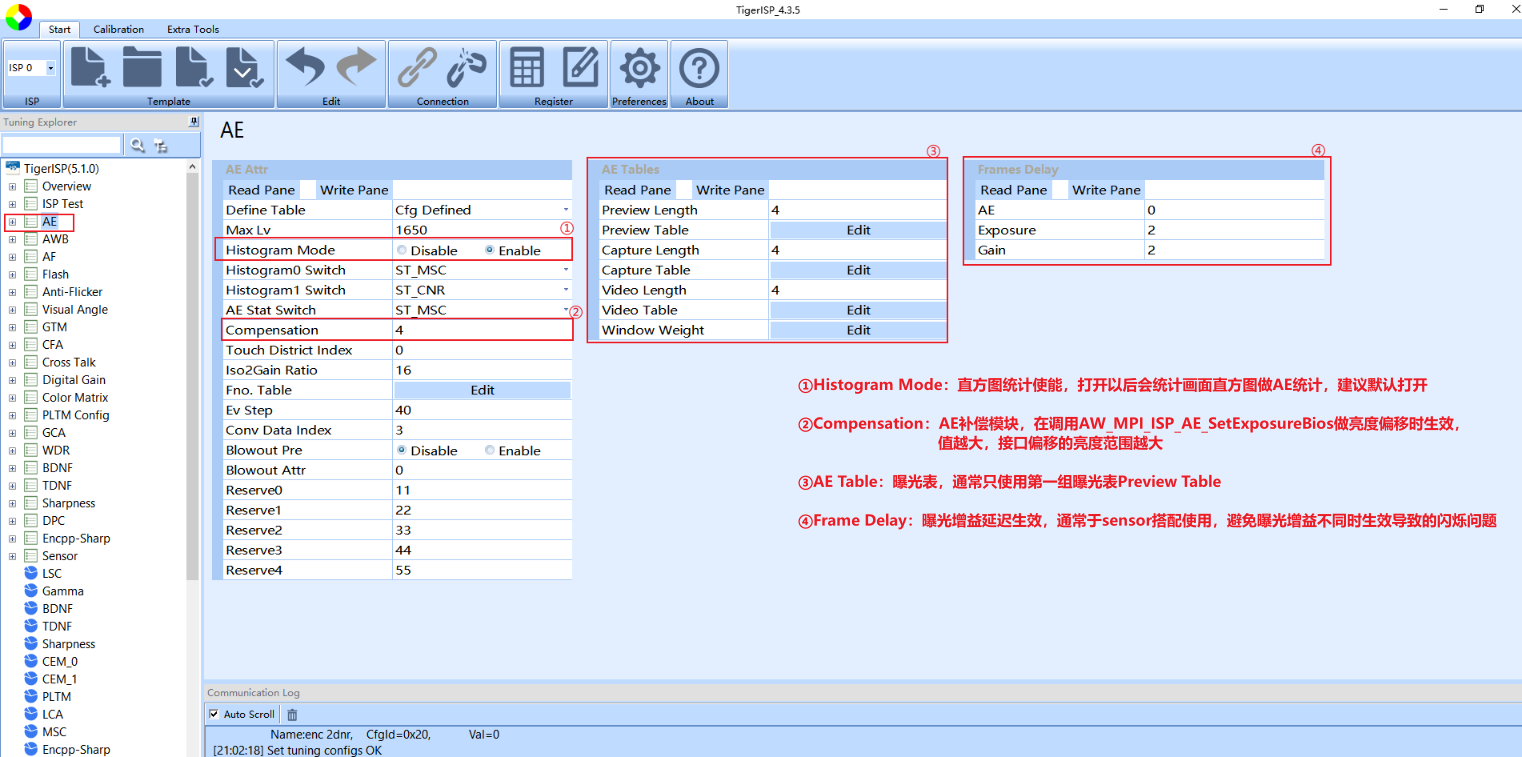The image size is (1522, 757).
Task: Set Histogram Mode to Disable
Action: click(x=402, y=250)
